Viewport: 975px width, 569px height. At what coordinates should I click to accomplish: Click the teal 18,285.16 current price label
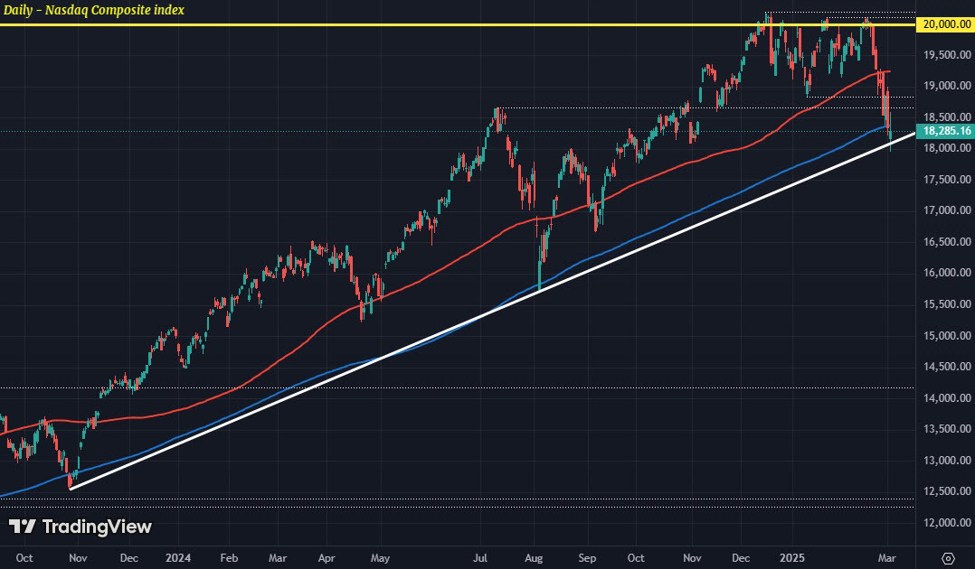click(x=947, y=130)
